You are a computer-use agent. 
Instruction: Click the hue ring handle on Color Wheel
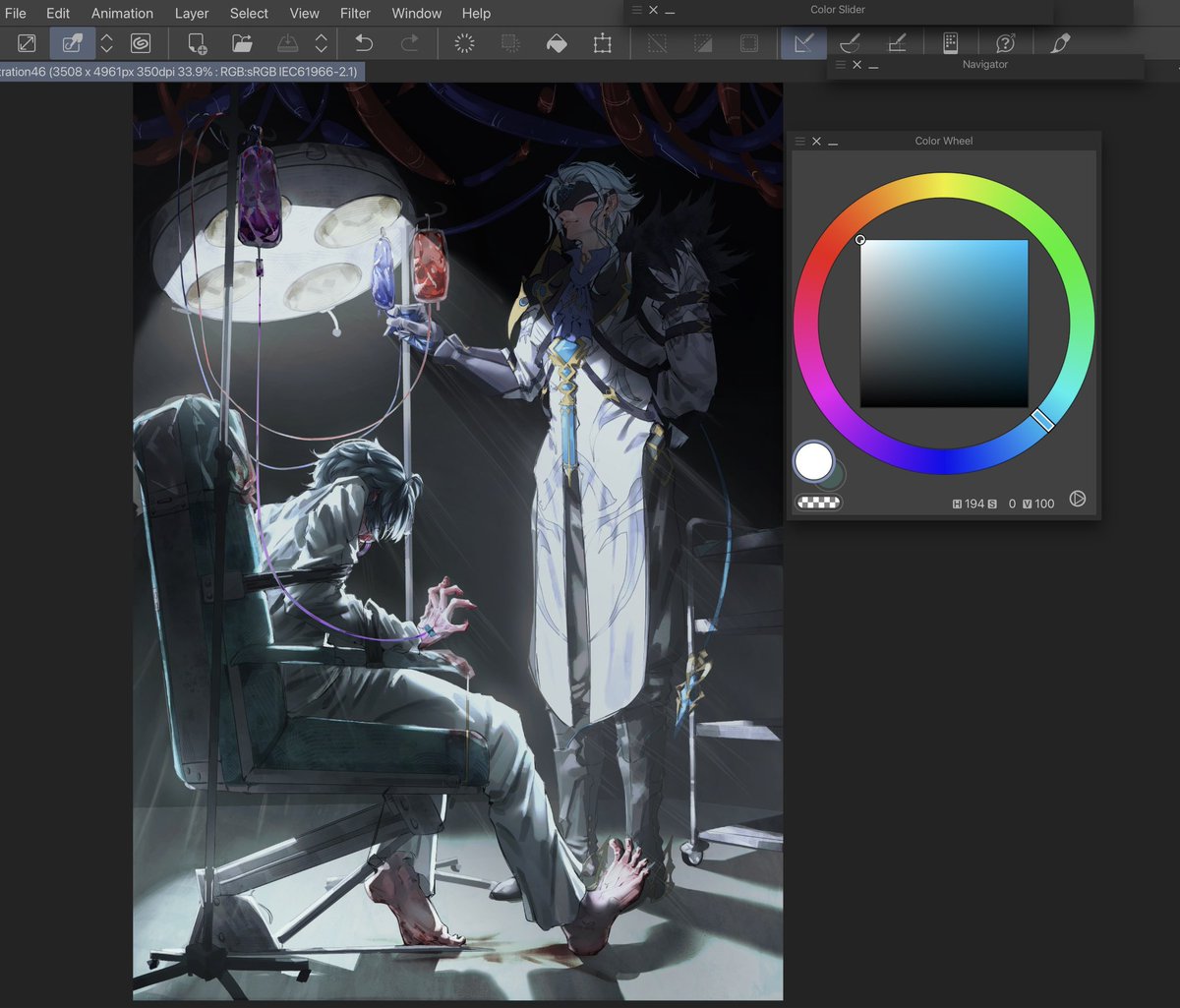tap(1043, 420)
